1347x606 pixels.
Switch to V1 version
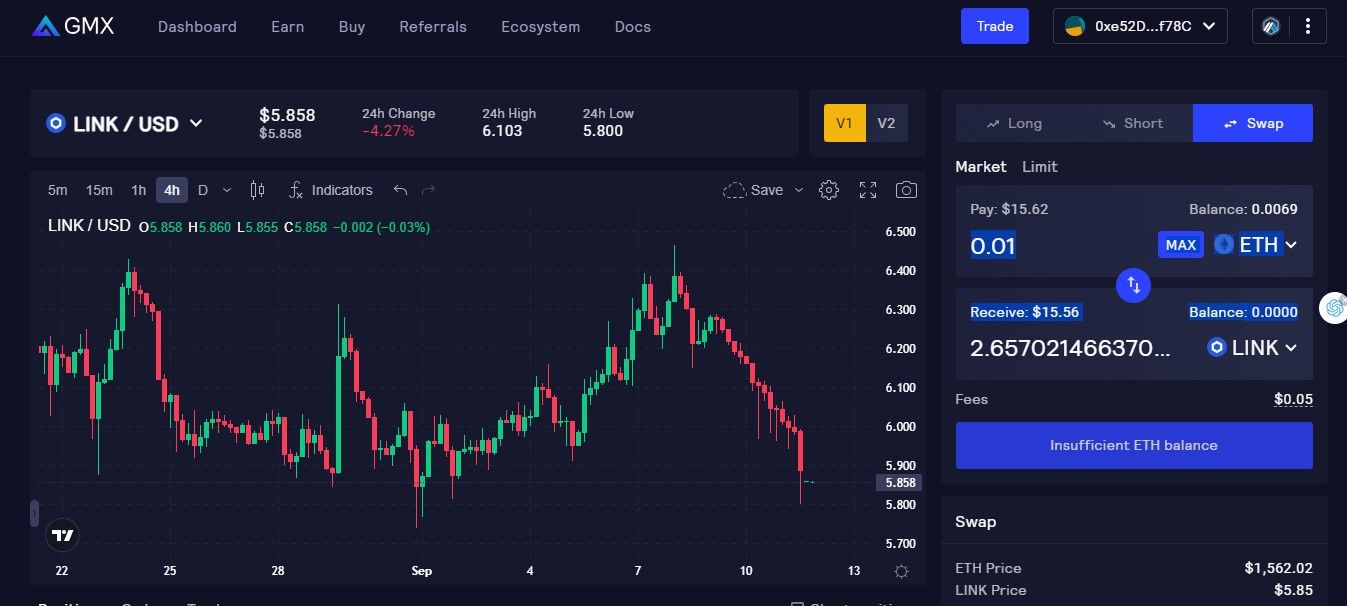pyautogui.click(x=844, y=123)
